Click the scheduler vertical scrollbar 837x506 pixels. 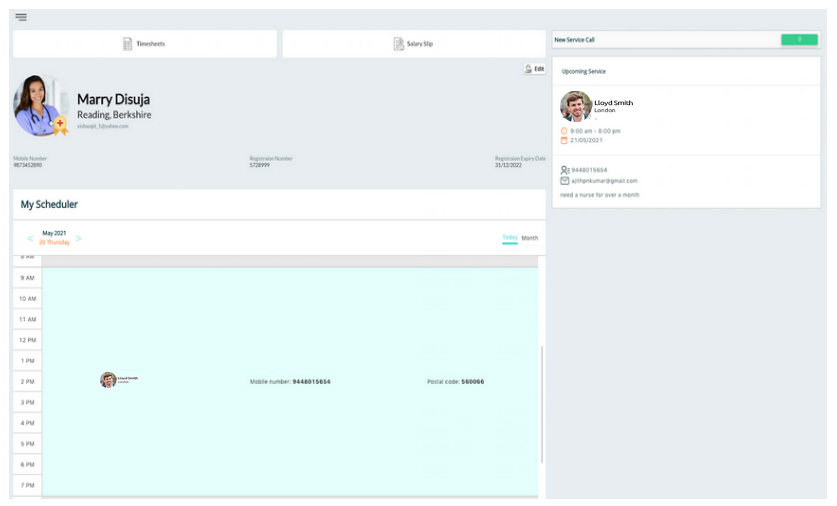pos(542,403)
